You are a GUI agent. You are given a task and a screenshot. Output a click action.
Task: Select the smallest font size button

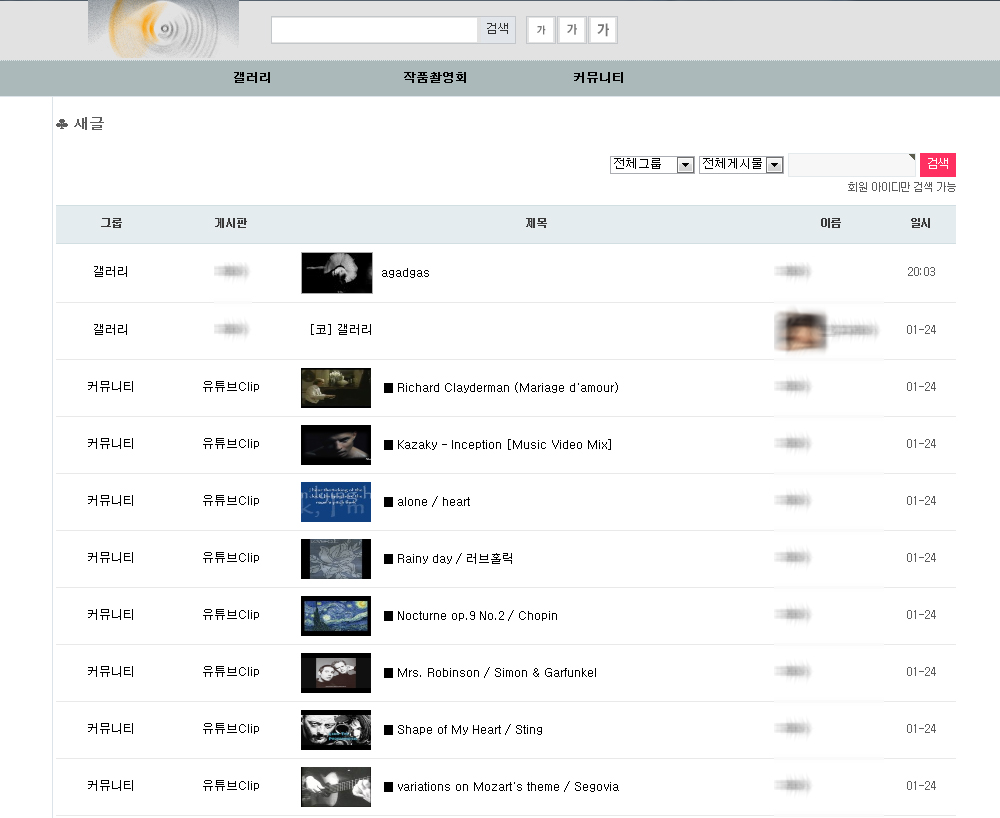(540, 30)
